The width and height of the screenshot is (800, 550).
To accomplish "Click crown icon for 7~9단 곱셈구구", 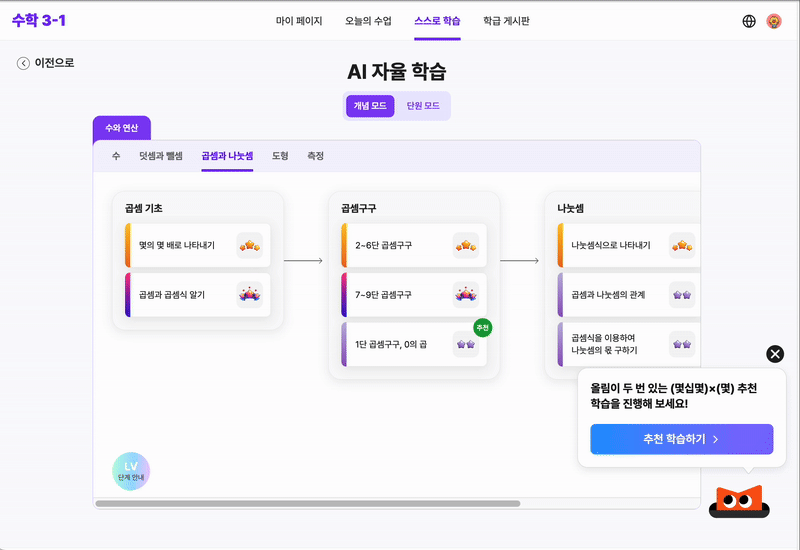I will [465, 294].
